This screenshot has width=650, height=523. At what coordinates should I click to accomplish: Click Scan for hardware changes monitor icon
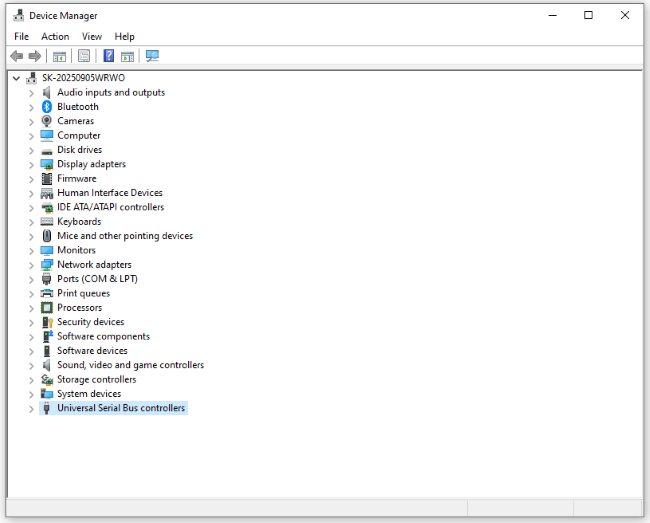(x=152, y=56)
